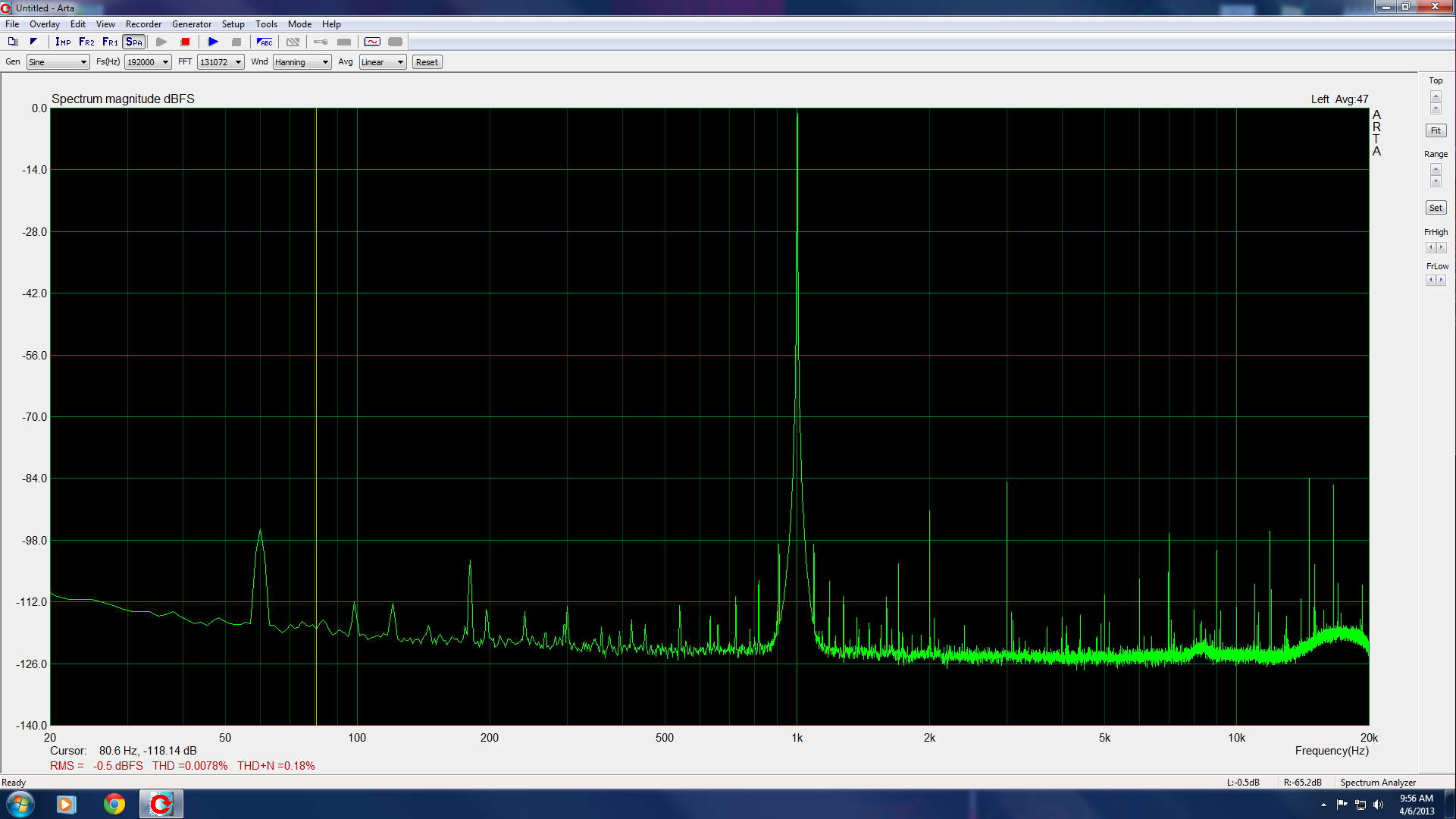Image resolution: width=1456 pixels, height=819 pixels.
Task: Open Windows Media Player from taskbar
Action: (x=67, y=804)
